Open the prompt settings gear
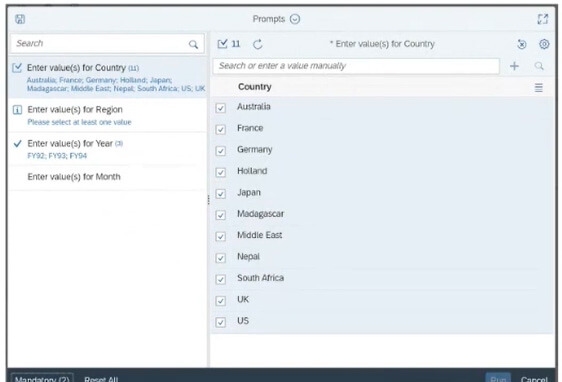This screenshot has width=562, height=382. point(544,44)
